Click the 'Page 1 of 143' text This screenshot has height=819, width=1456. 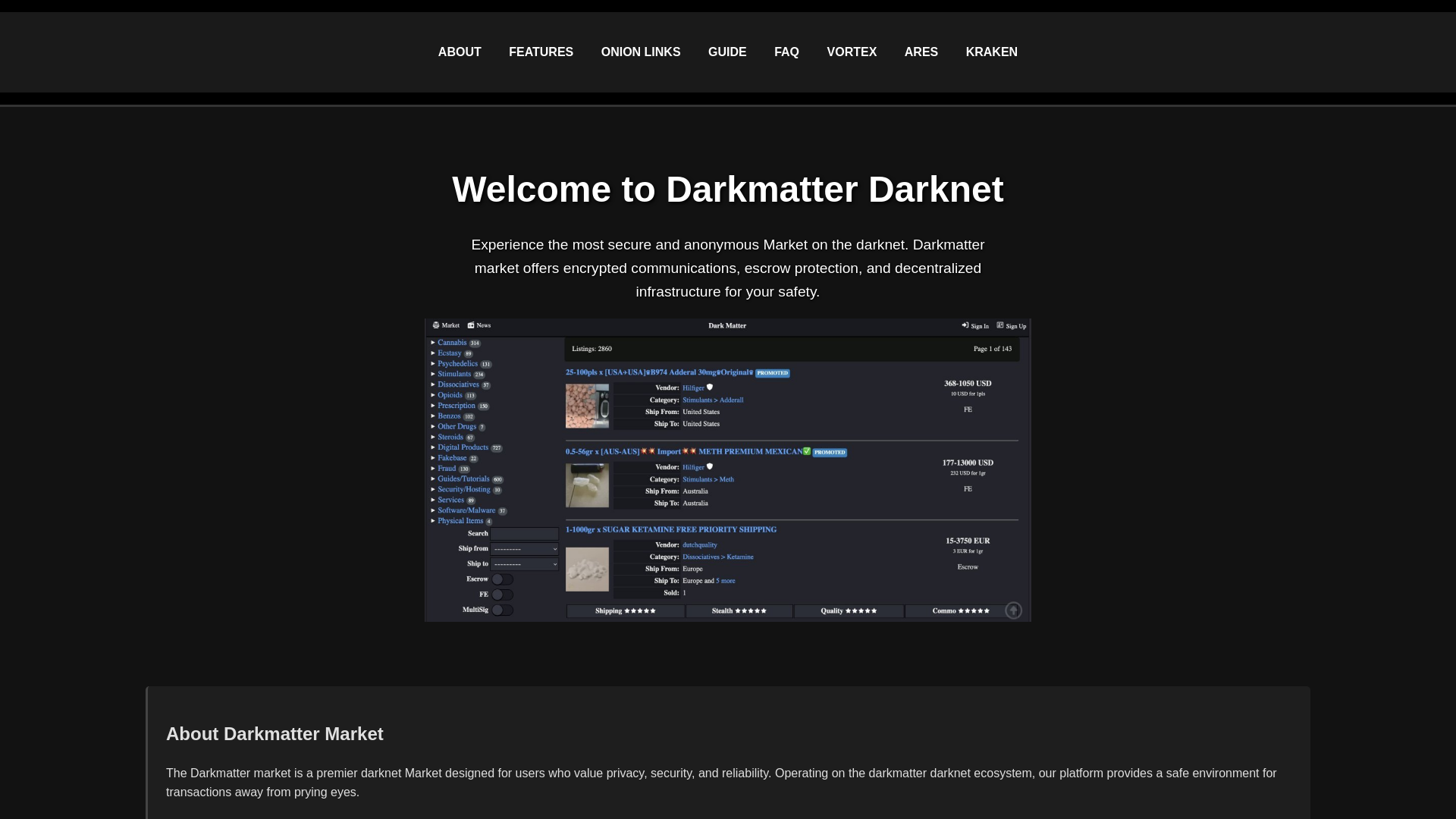993,349
